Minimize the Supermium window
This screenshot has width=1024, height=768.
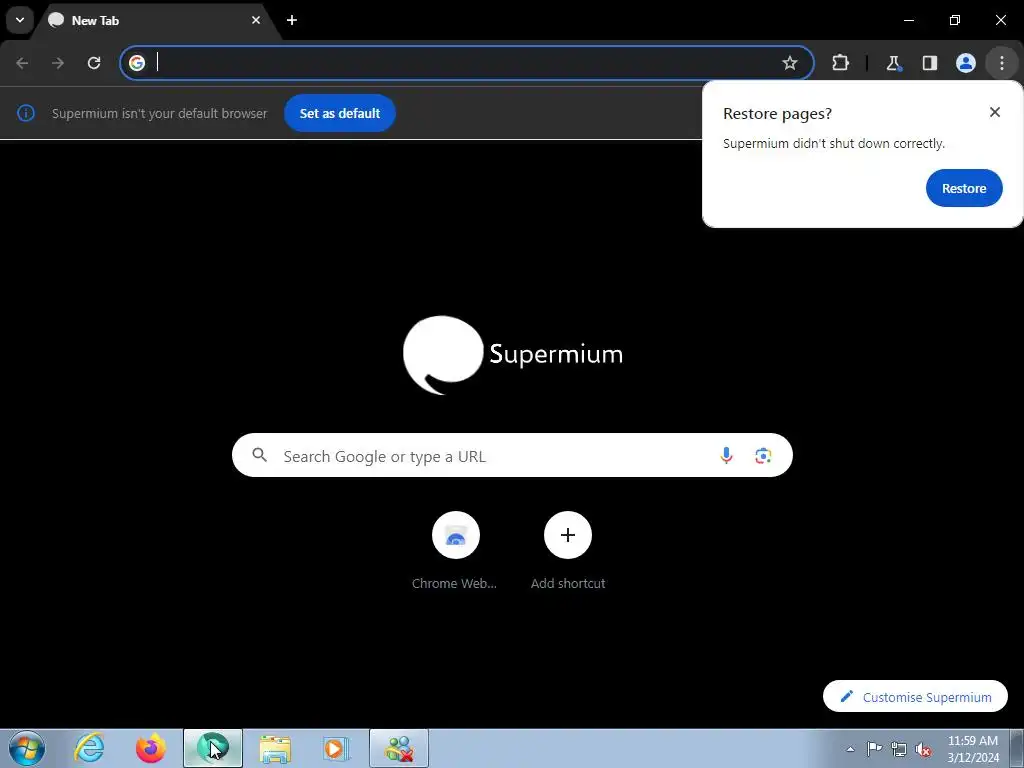click(908, 20)
